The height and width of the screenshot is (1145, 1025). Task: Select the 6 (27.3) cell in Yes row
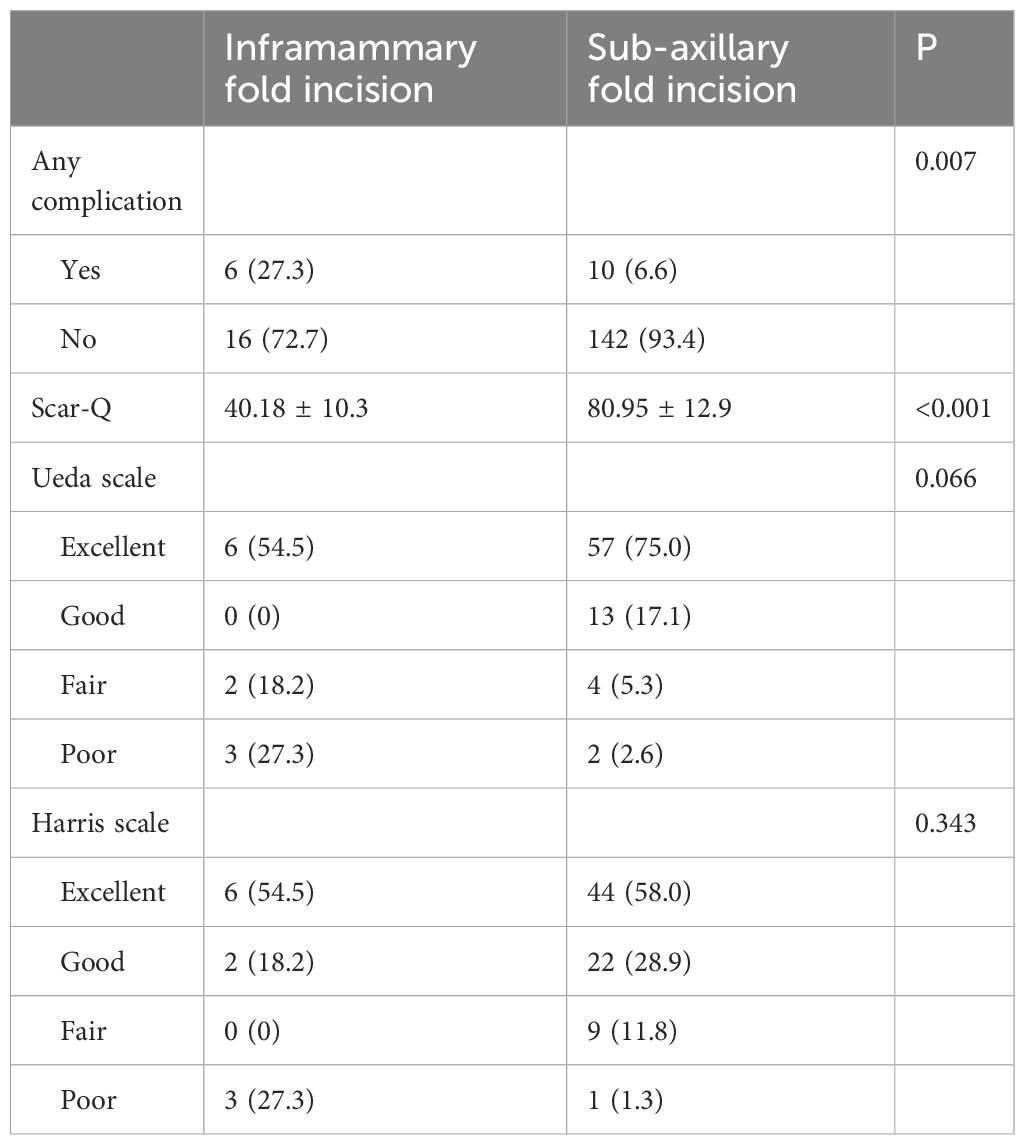pos(269,270)
